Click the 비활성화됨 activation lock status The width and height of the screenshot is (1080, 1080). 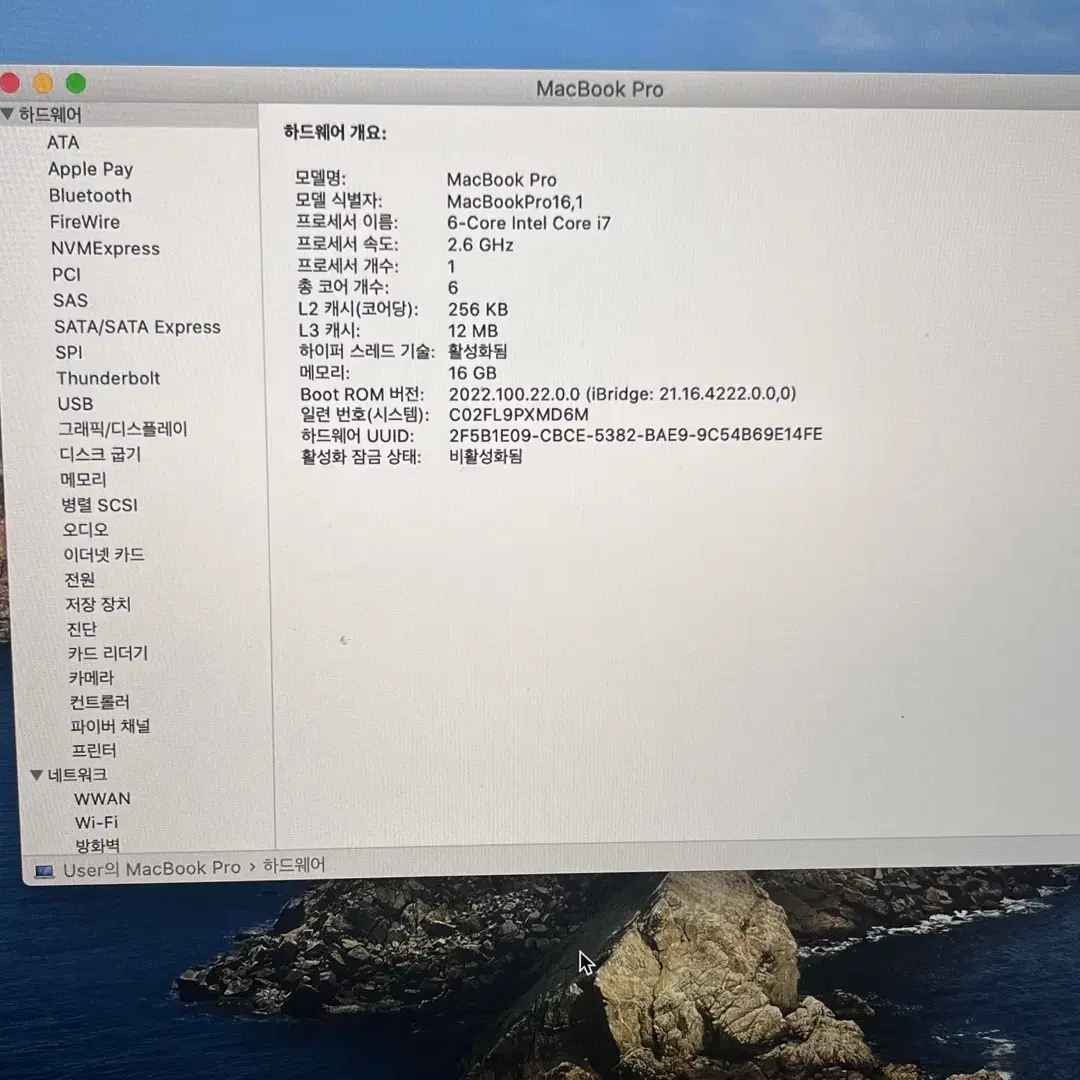pyautogui.click(x=486, y=456)
